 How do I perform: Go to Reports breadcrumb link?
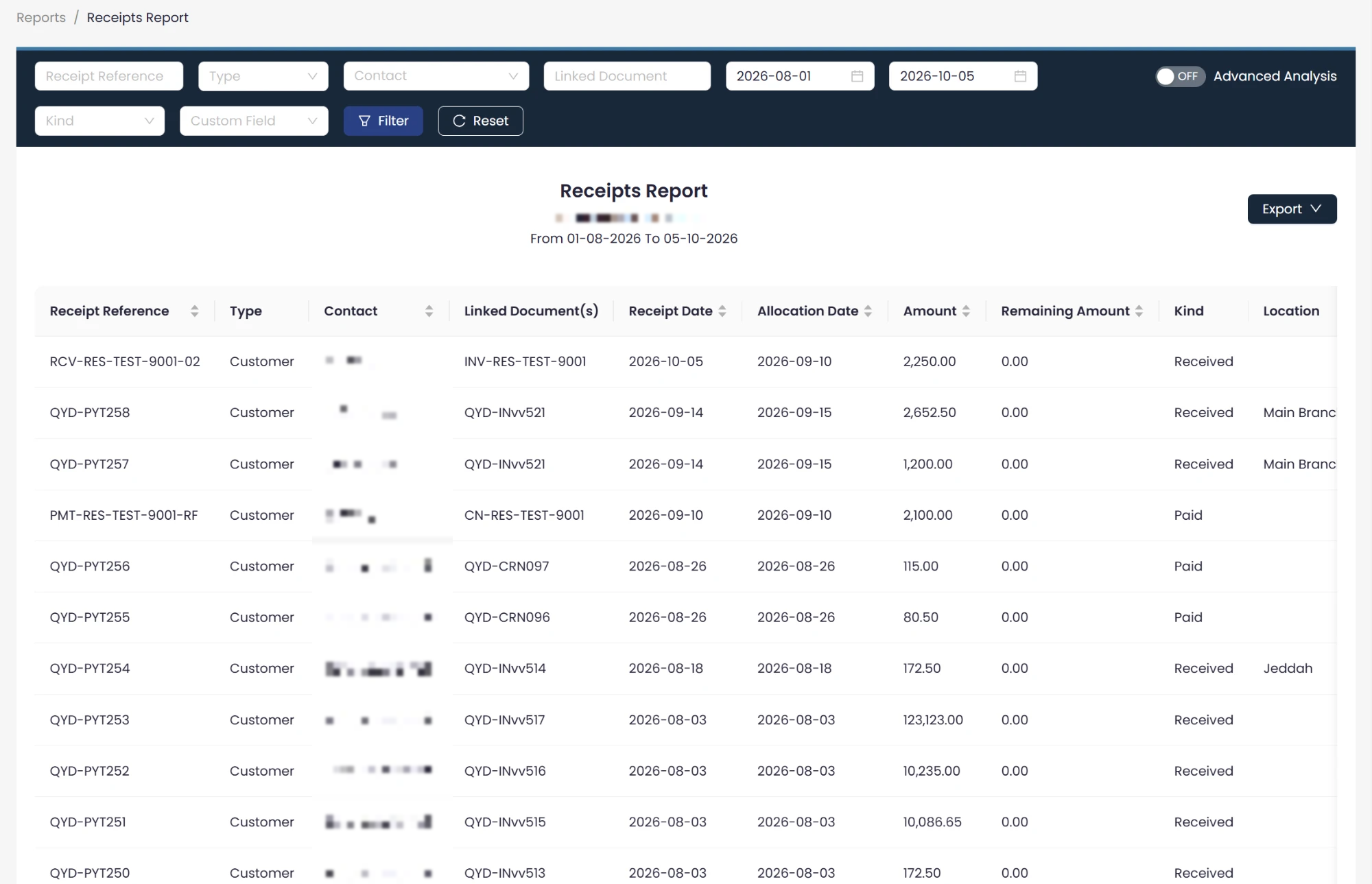pos(41,18)
